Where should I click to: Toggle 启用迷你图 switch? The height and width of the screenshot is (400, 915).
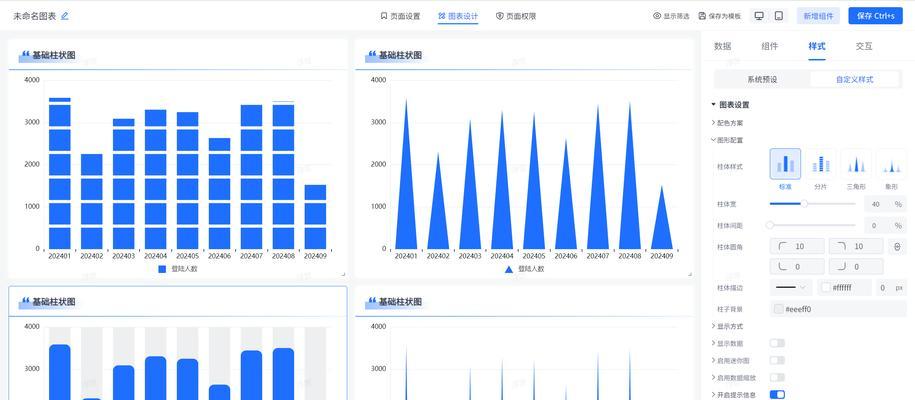click(777, 360)
